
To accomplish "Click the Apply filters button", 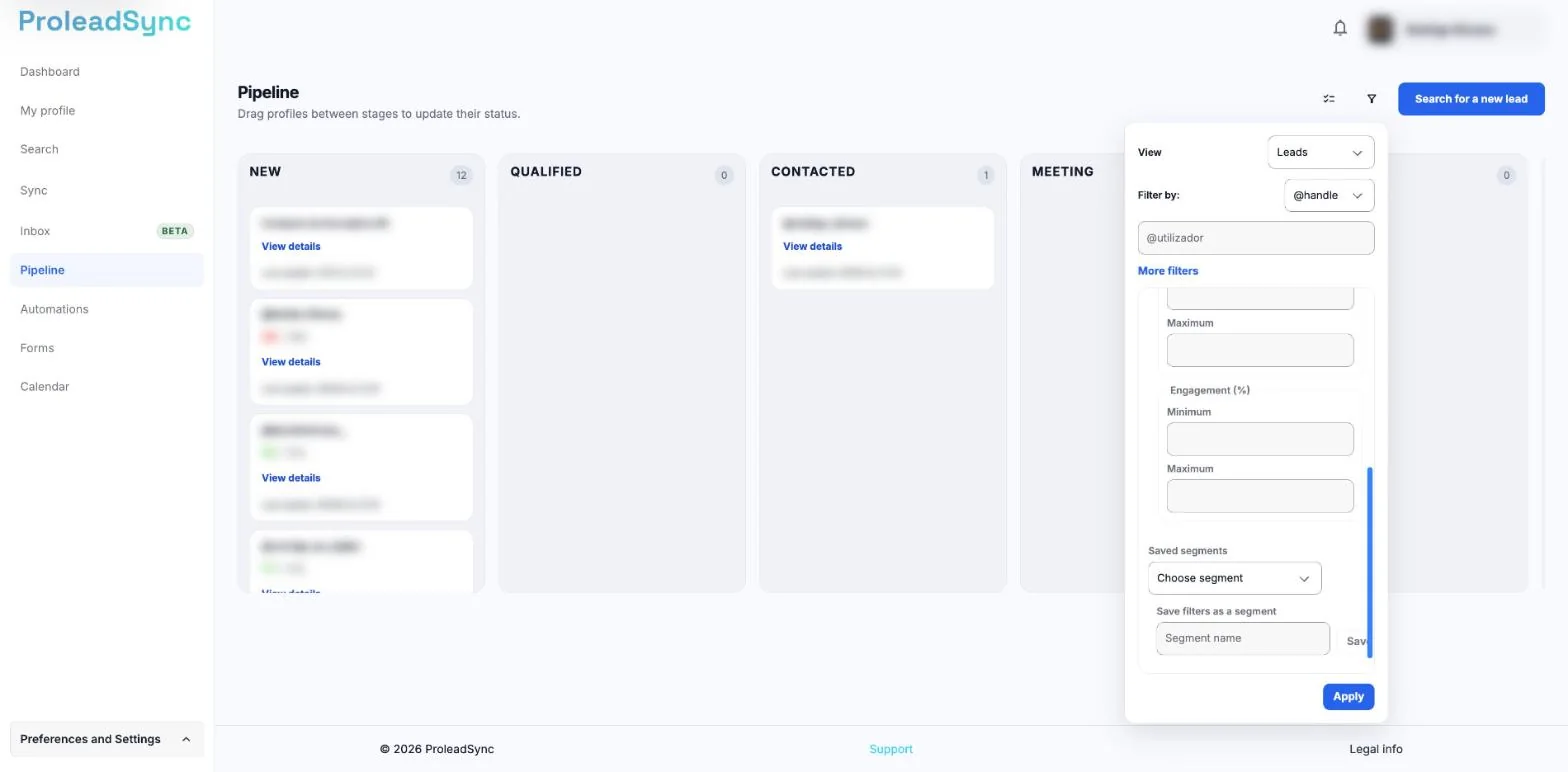I will tap(1348, 697).
